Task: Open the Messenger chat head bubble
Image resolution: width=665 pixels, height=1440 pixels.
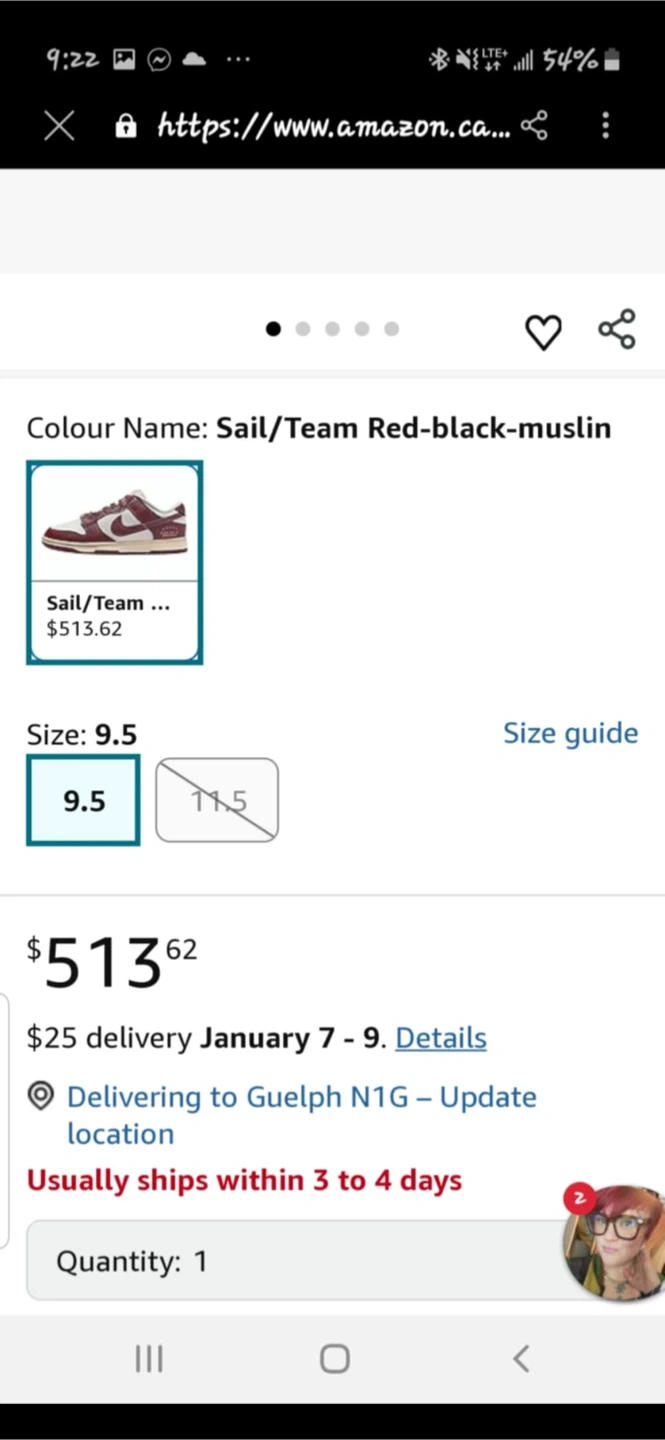Action: click(614, 1241)
